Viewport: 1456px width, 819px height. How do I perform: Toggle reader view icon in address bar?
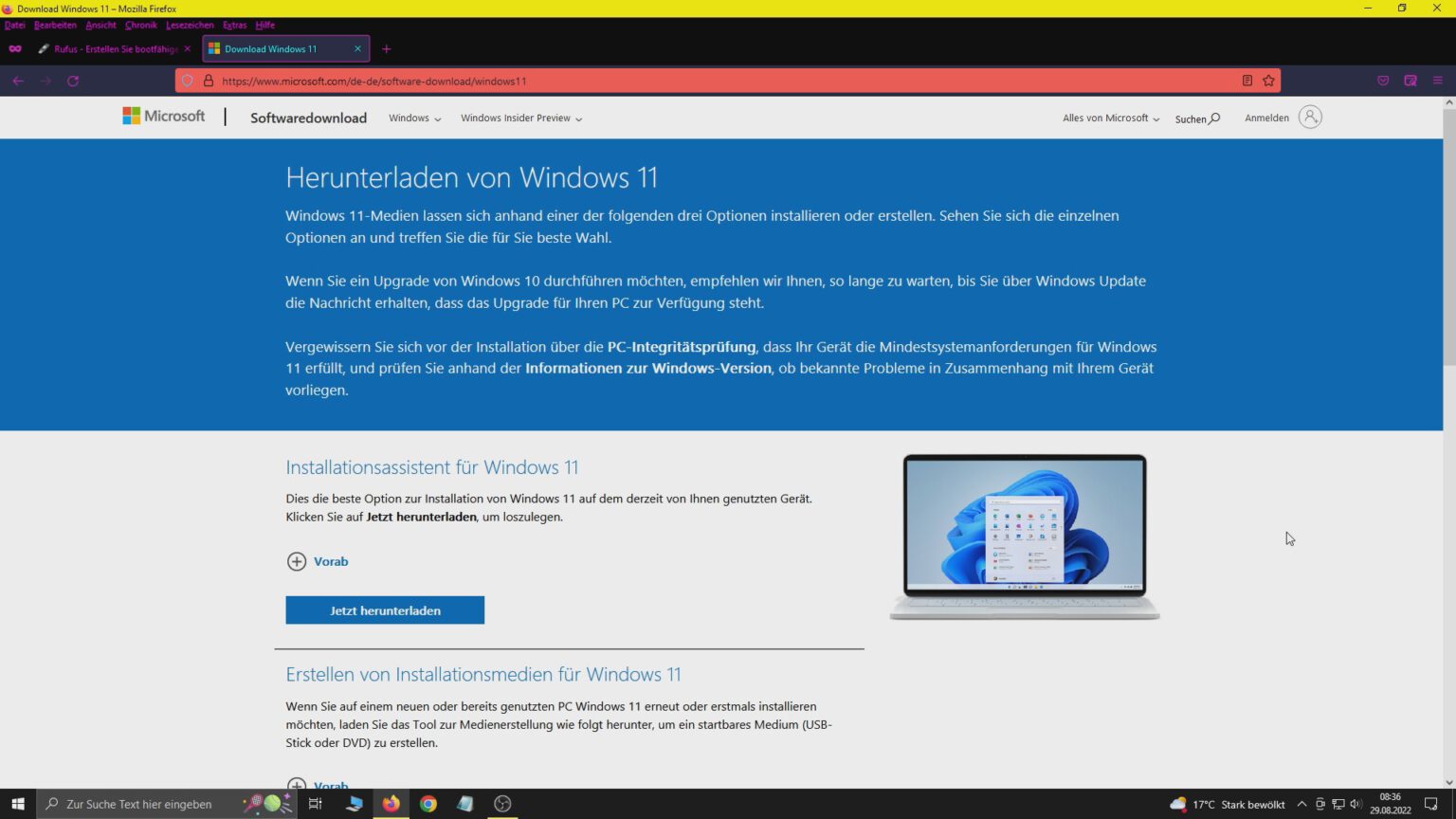coord(1247,81)
